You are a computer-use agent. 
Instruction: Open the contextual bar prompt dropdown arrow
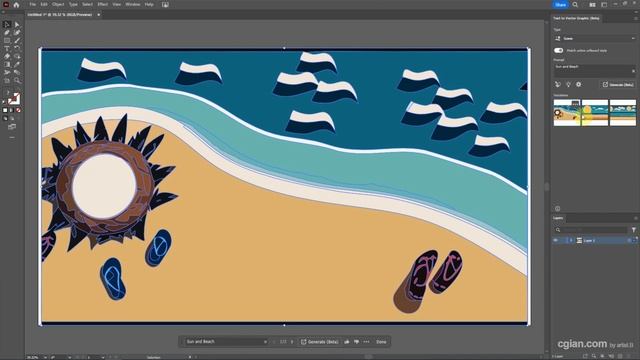point(265,342)
